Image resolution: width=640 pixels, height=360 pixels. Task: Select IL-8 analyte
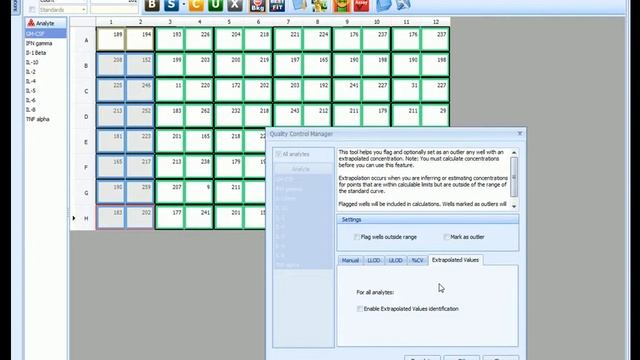46,109
